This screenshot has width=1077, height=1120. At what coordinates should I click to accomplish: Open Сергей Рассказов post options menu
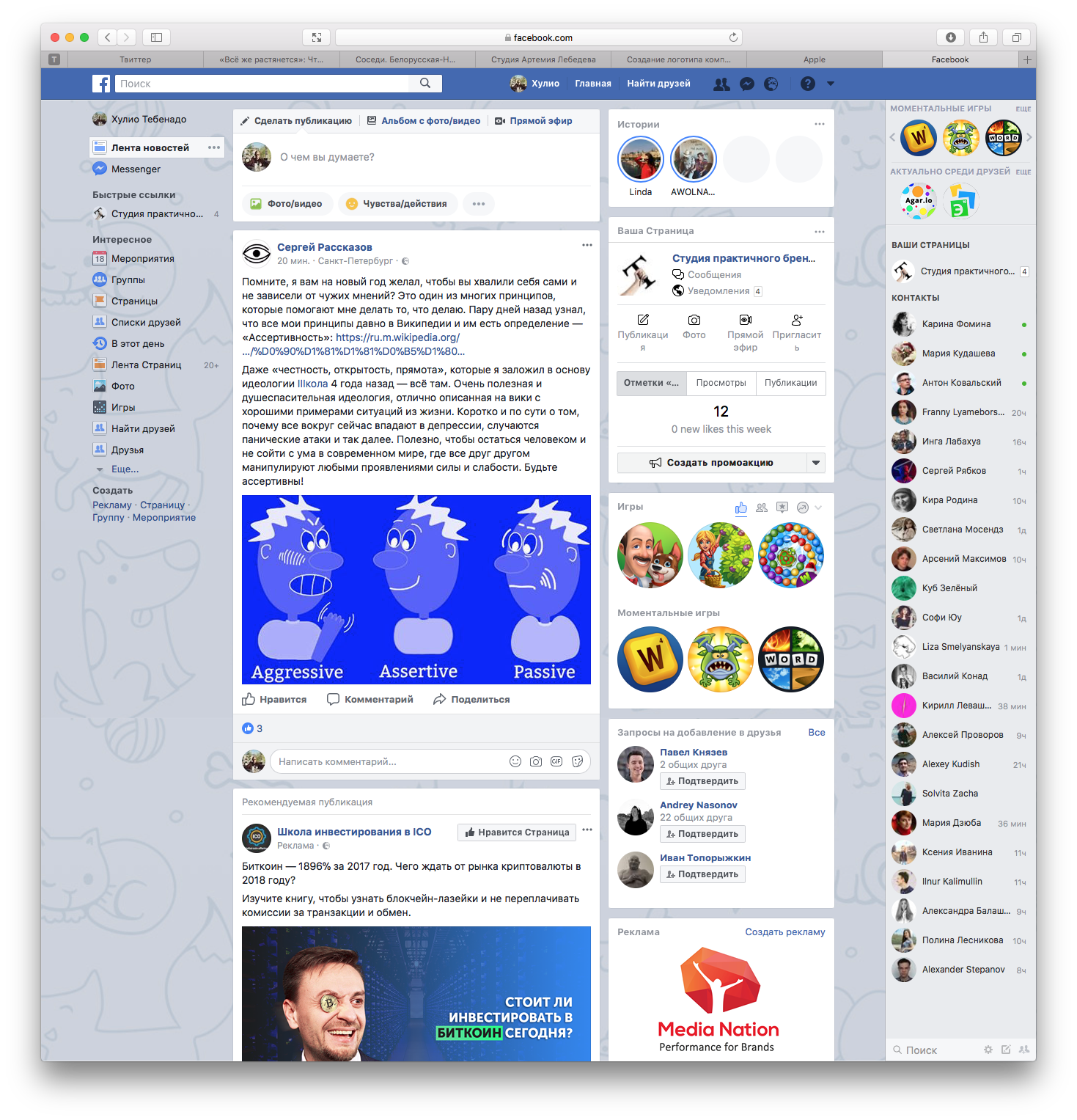pos(587,245)
